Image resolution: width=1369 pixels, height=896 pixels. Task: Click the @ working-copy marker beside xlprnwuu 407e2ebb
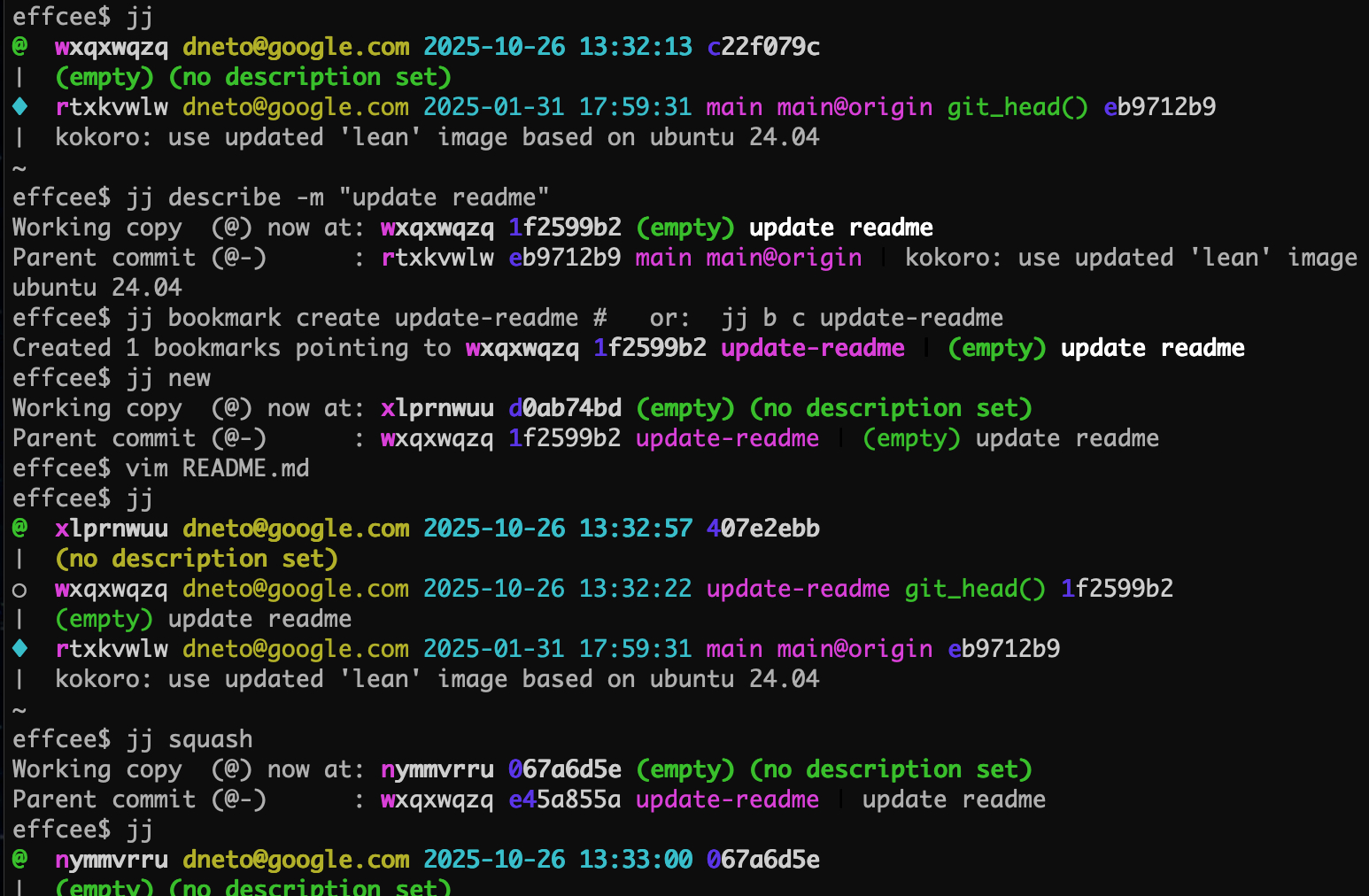pos(19,528)
